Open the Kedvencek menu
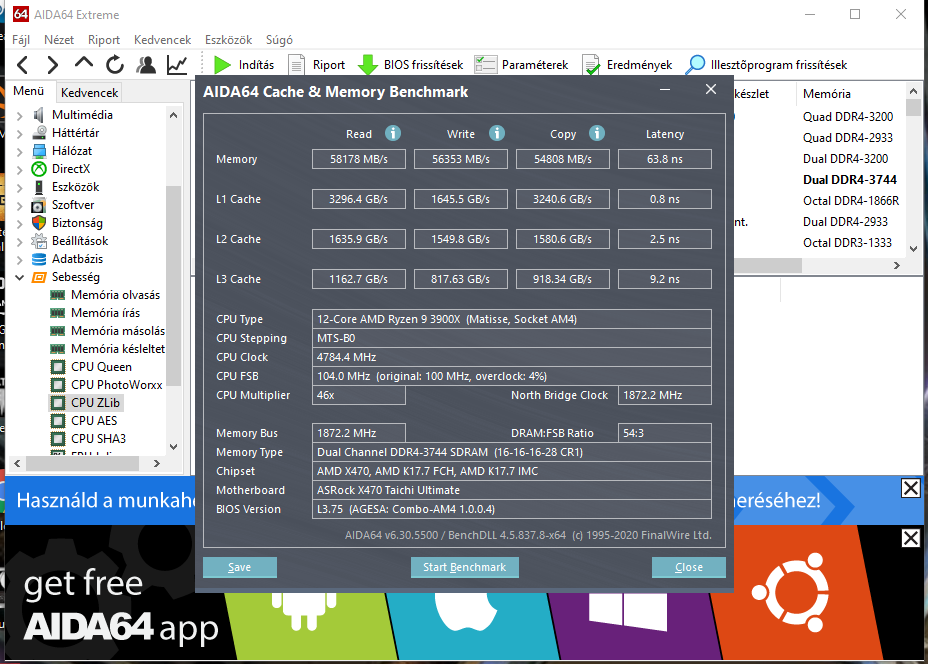 point(162,40)
